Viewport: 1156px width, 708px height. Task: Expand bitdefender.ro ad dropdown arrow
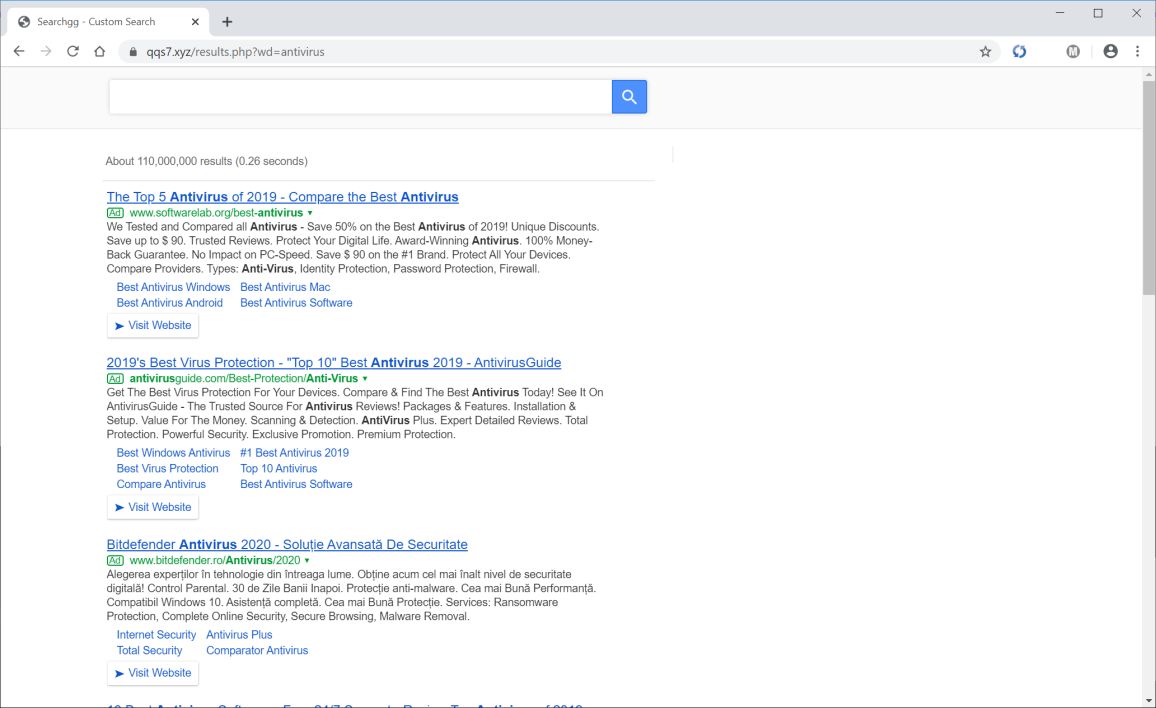(x=307, y=561)
